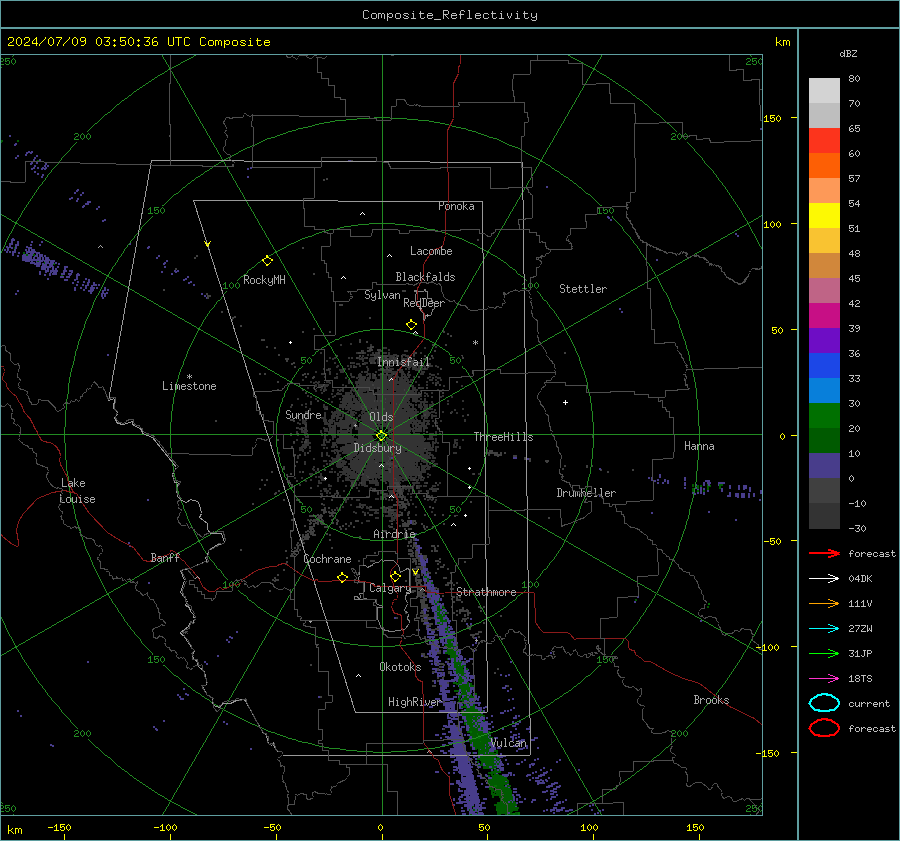Click the Brooks city label
The height and width of the screenshot is (841, 900).
(x=711, y=700)
